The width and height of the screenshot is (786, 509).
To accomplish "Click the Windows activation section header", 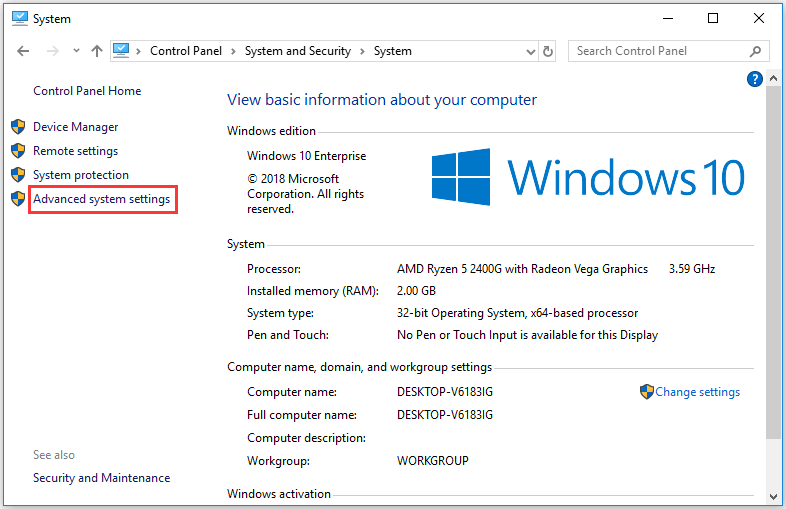I will [x=279, y=494].
